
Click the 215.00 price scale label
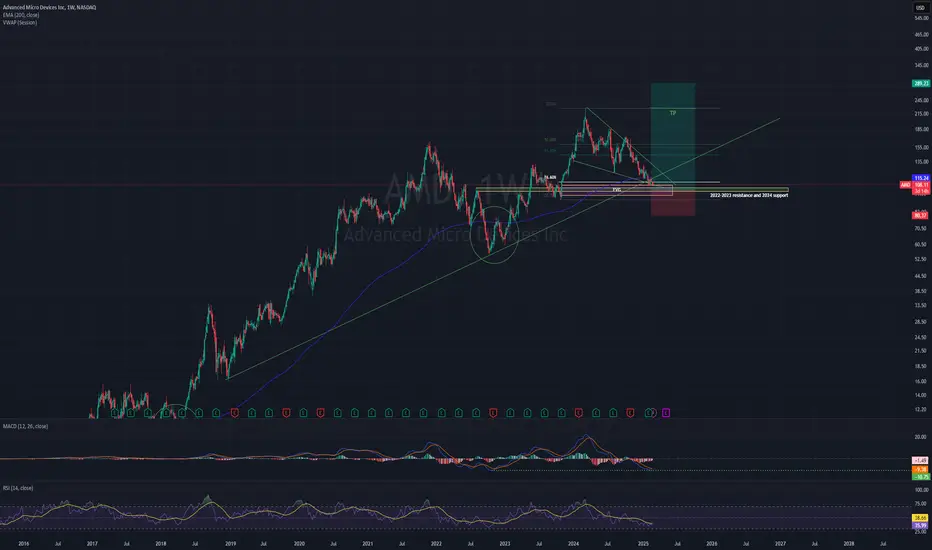[x=922, y=114]
